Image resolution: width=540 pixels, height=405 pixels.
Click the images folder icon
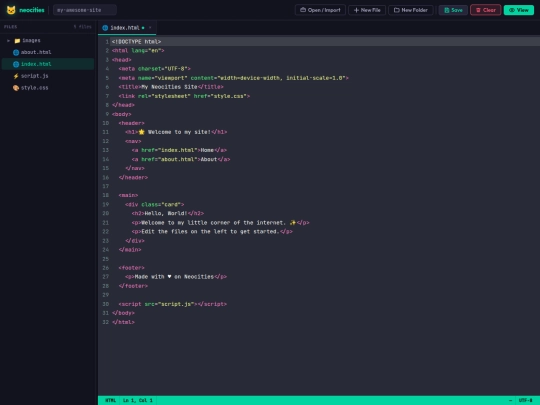[x=17, y=41]
